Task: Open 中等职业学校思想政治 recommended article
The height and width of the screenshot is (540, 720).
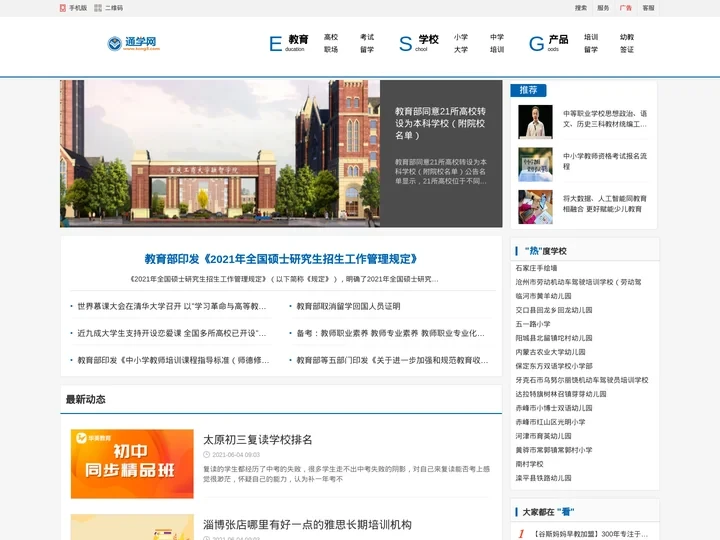Action: point(605,118)
